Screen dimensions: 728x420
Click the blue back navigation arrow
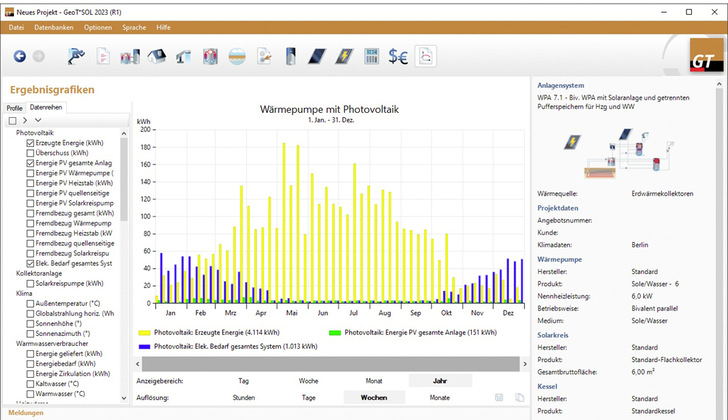click(19, 57)
